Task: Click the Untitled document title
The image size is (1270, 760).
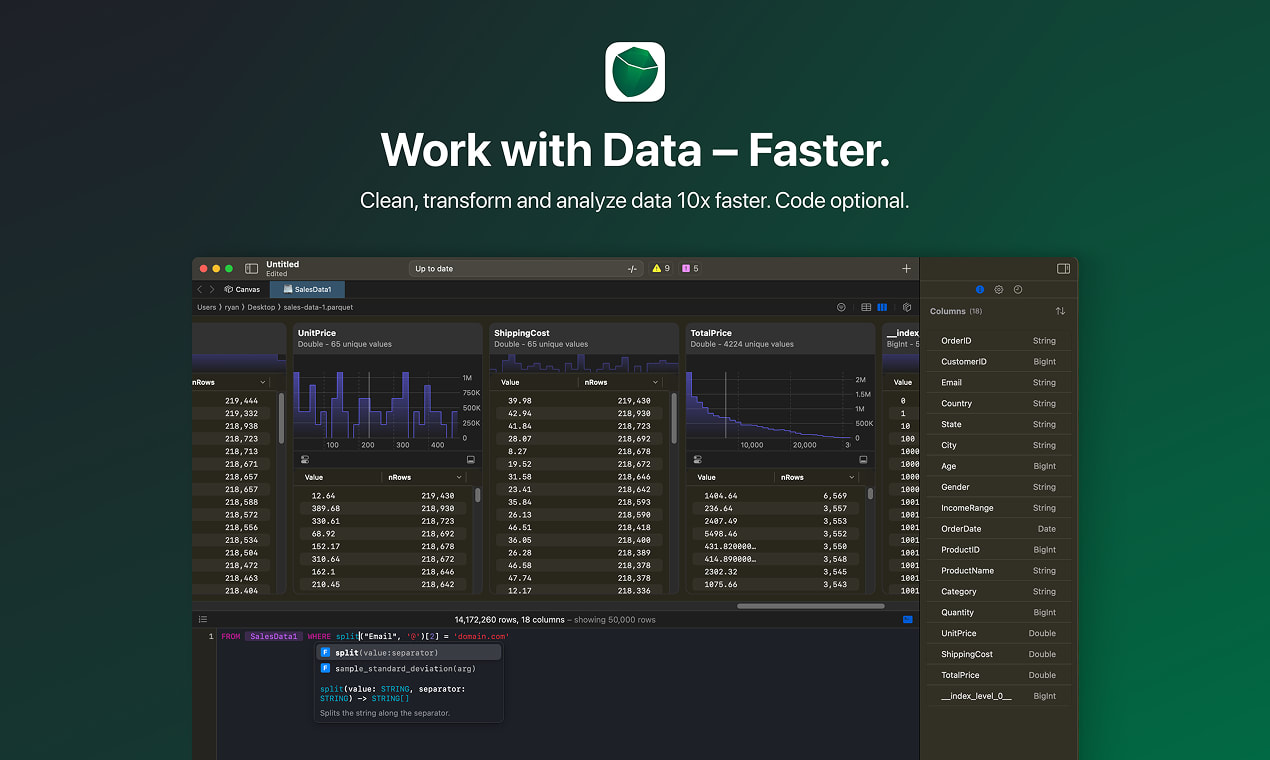Action: coord(282,264)
